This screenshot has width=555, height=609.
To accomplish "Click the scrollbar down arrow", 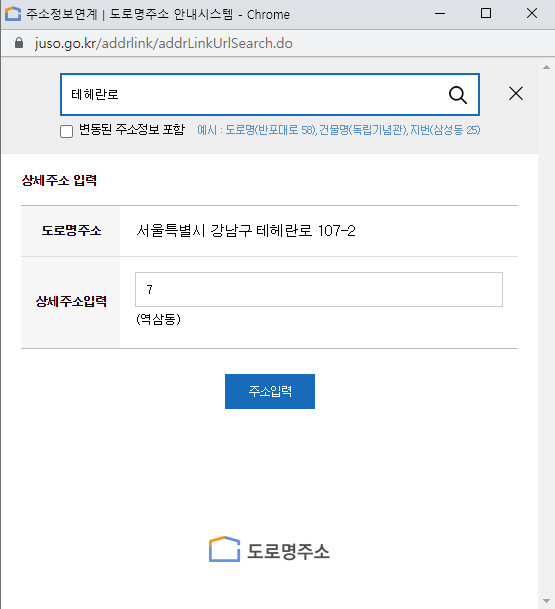I will [x=546, y=601].
